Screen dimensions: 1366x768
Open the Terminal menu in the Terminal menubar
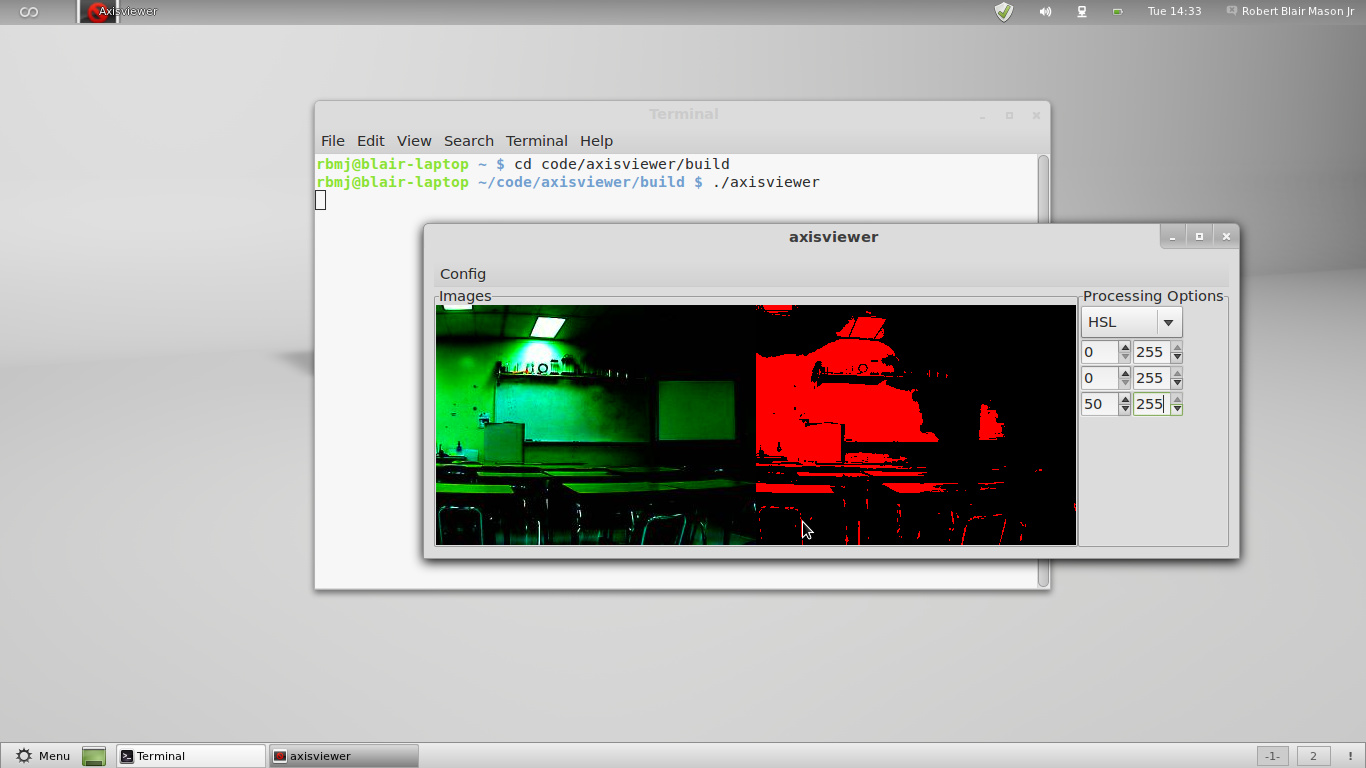pyautogui.click(x=537, y=141)
